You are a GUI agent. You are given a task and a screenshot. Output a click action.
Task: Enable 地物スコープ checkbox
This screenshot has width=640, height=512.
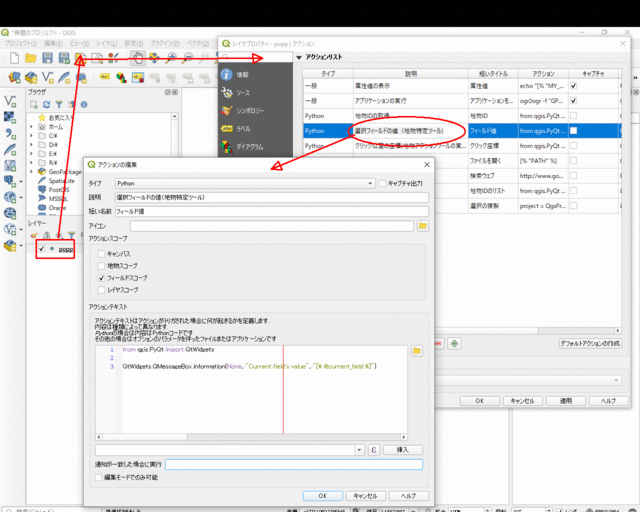[x=102, y=266]
